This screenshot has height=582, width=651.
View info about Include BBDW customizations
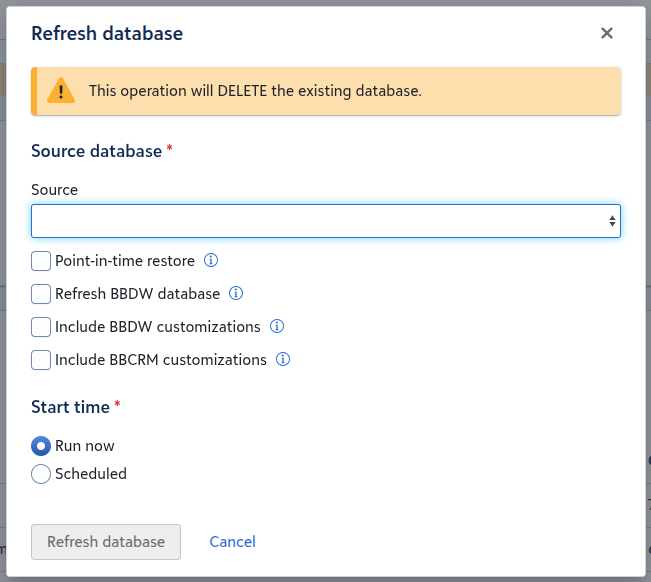(277, 326)
